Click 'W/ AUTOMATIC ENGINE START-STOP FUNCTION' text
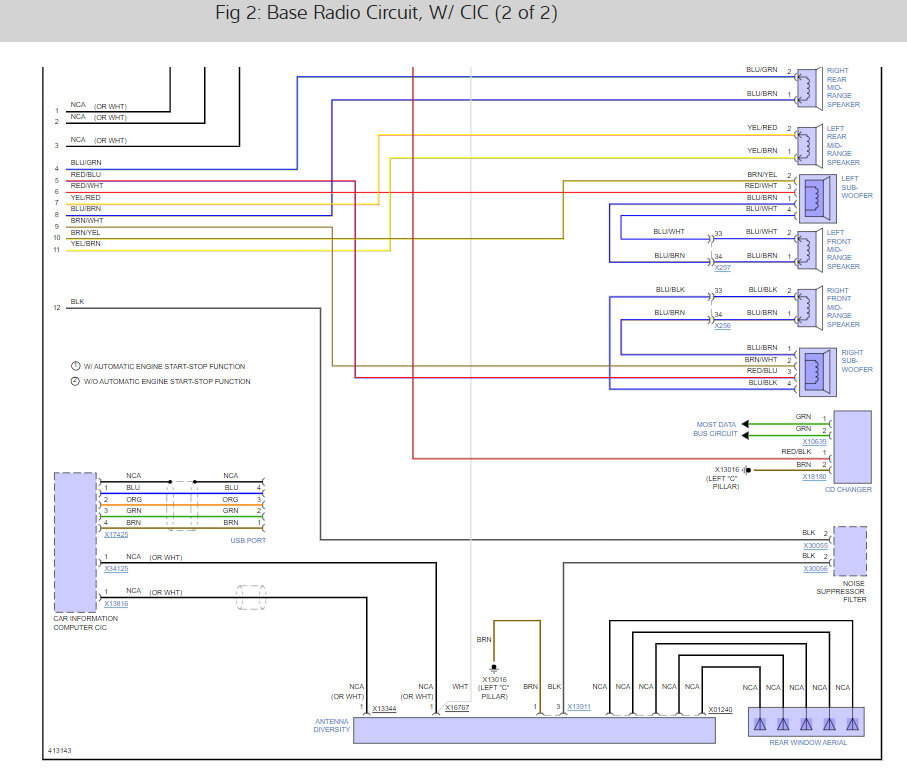 pyautogui.click(x=164, y=366)
